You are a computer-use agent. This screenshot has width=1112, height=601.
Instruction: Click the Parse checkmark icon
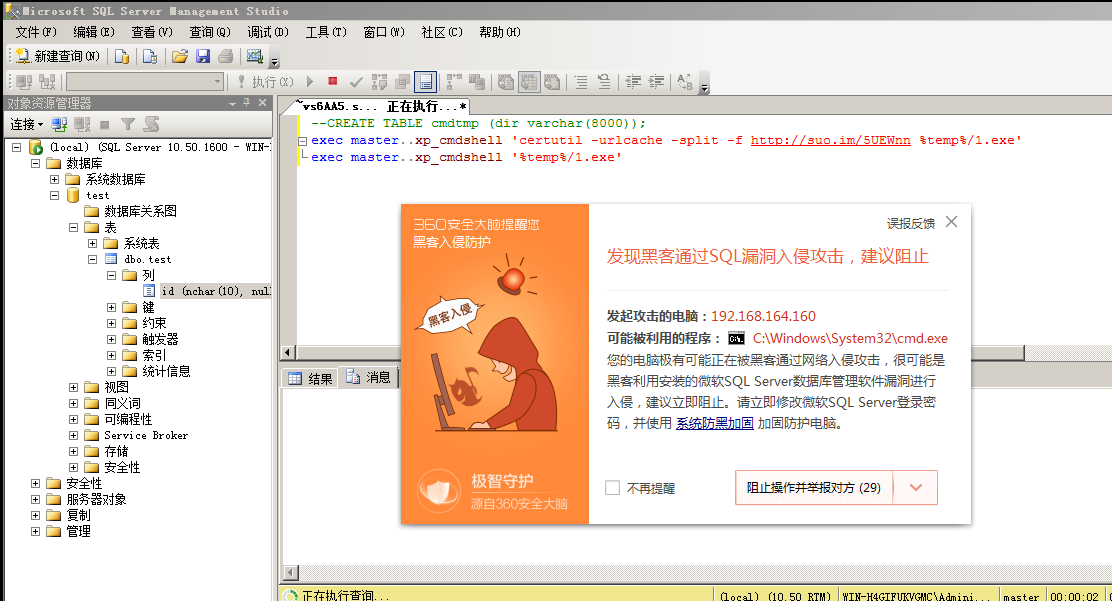356,82
